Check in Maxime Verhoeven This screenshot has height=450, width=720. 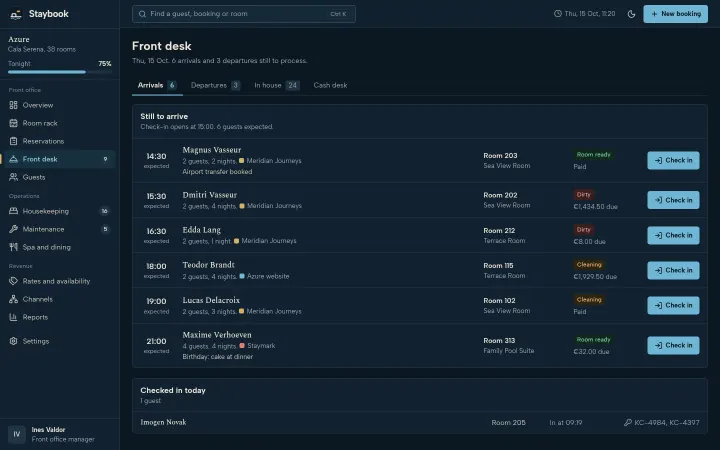pos(673,345)
